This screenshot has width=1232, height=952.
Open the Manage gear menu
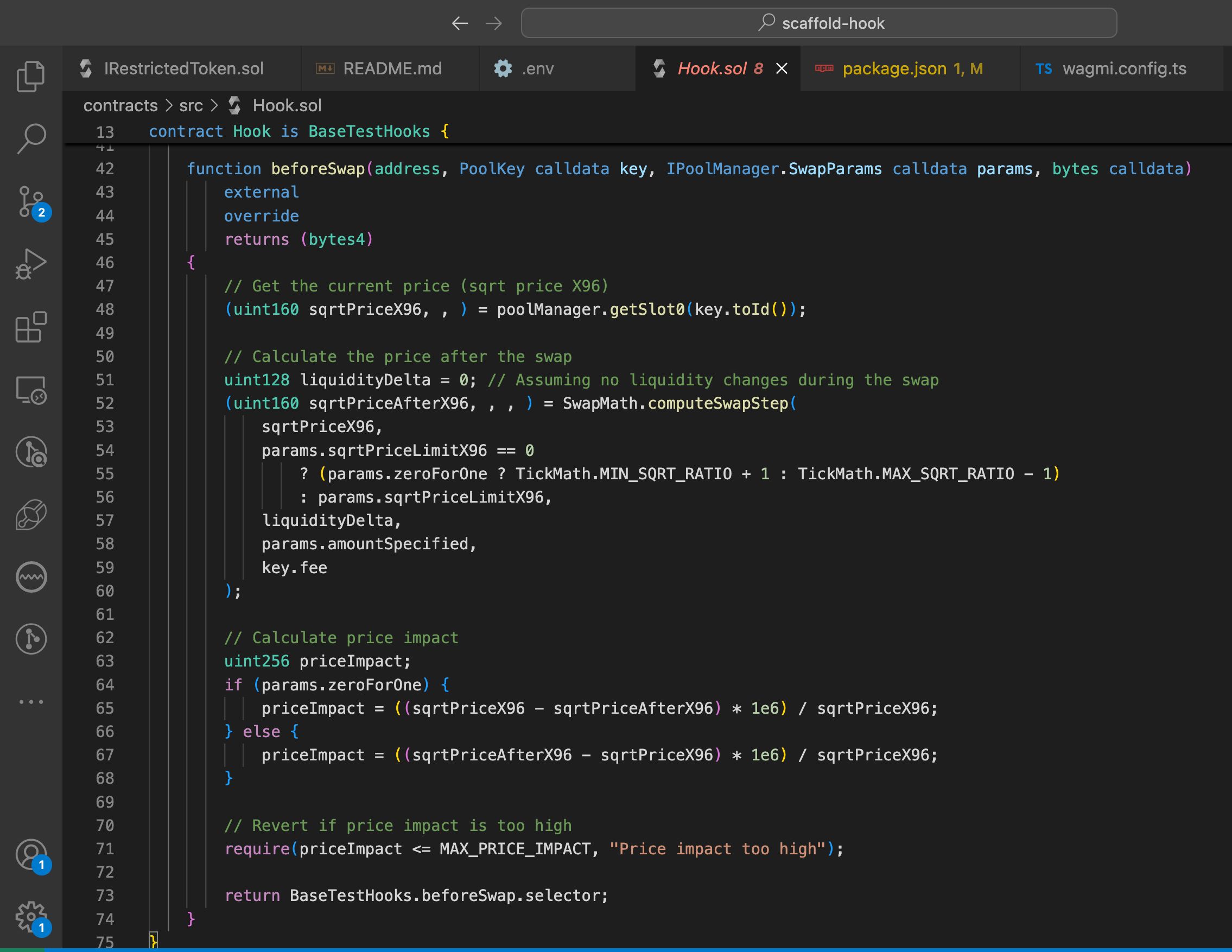pos(32,918)
